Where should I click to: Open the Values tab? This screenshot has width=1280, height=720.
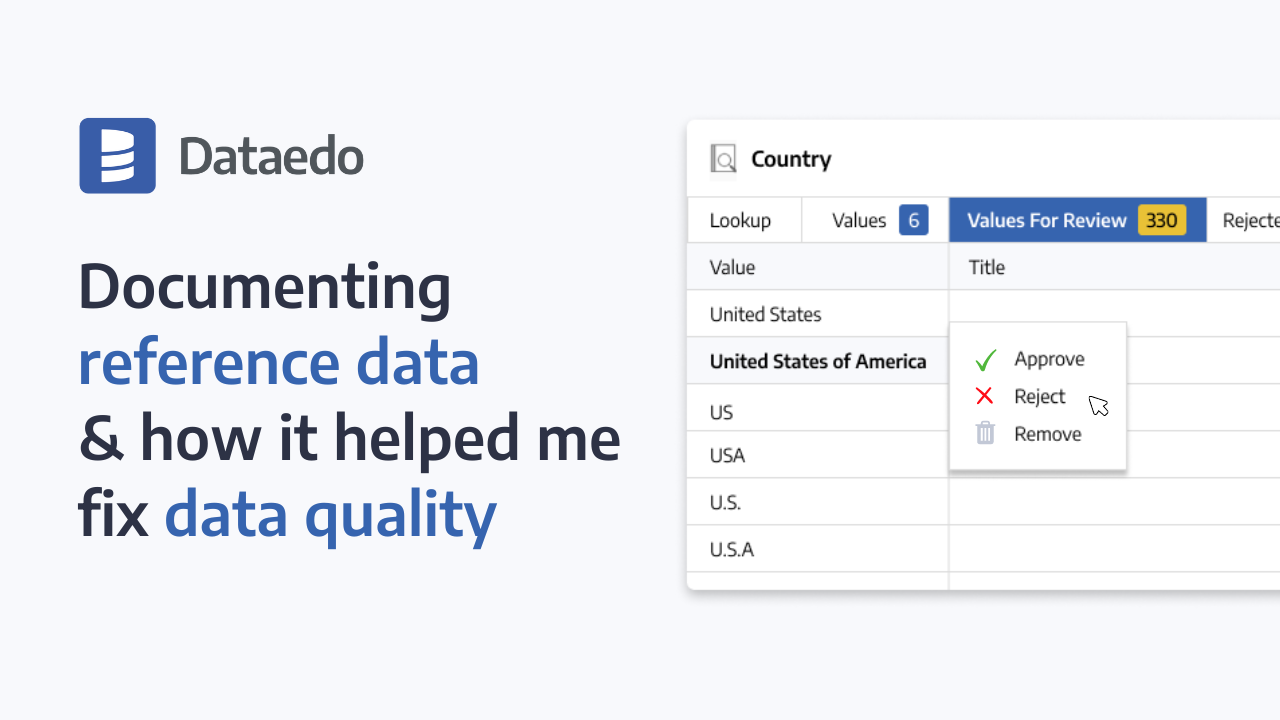tap(859, 221)
